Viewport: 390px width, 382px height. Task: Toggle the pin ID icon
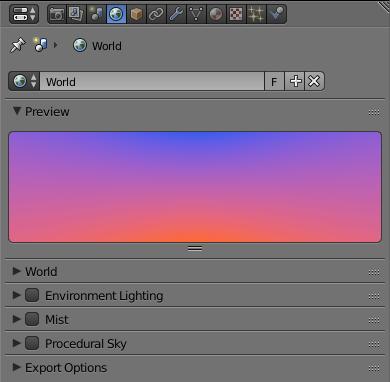pos(18,45)
